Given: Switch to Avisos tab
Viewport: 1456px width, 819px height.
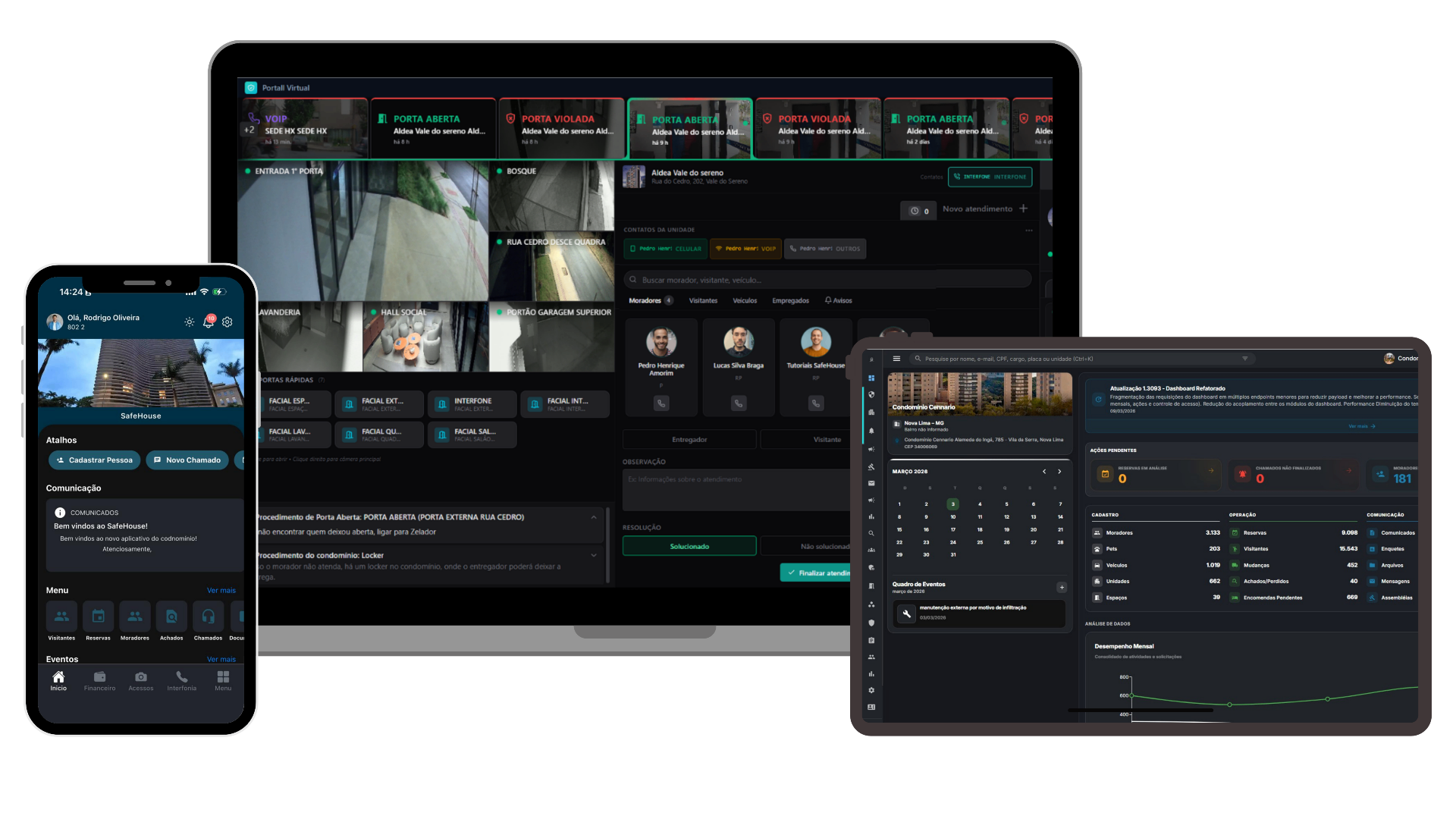Looking at the screenshot, I should tap(839, 301).
